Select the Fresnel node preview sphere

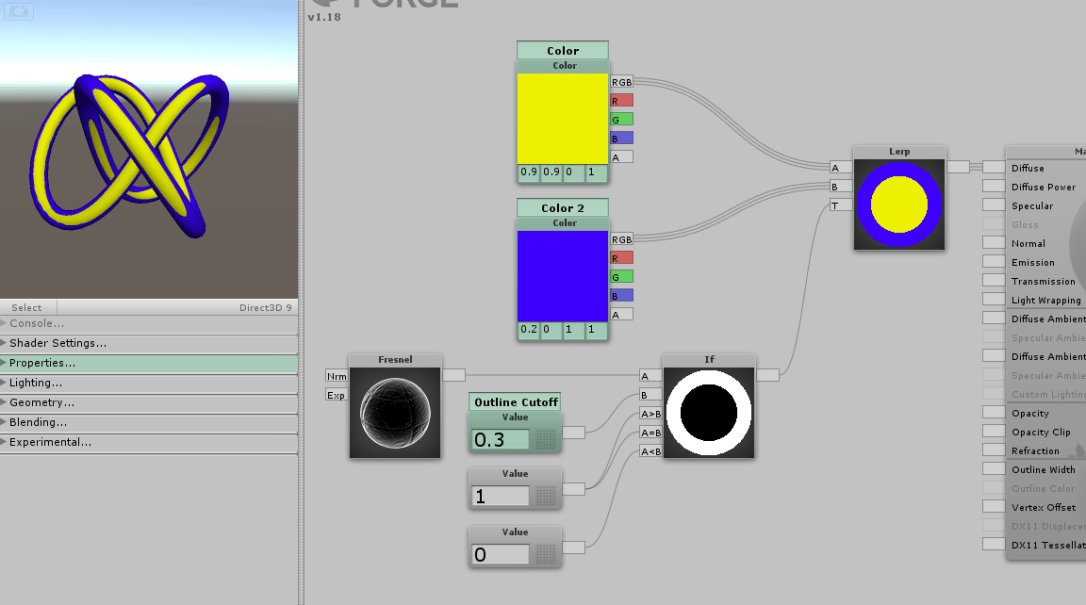[x=395, y=411]
